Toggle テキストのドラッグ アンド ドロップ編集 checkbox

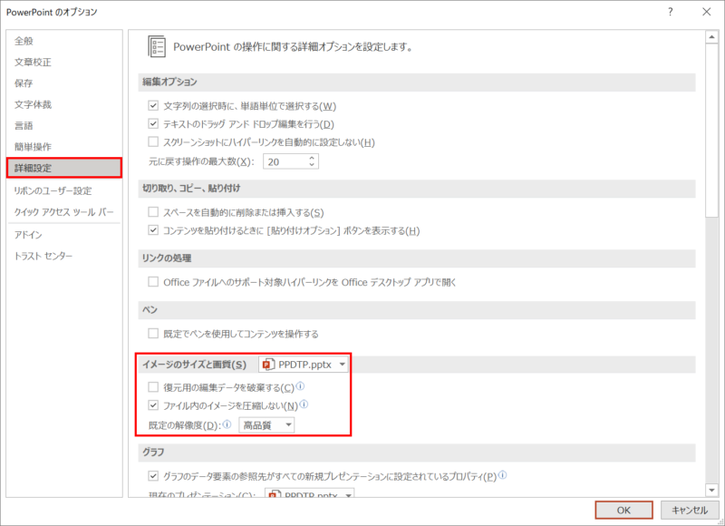153,124
